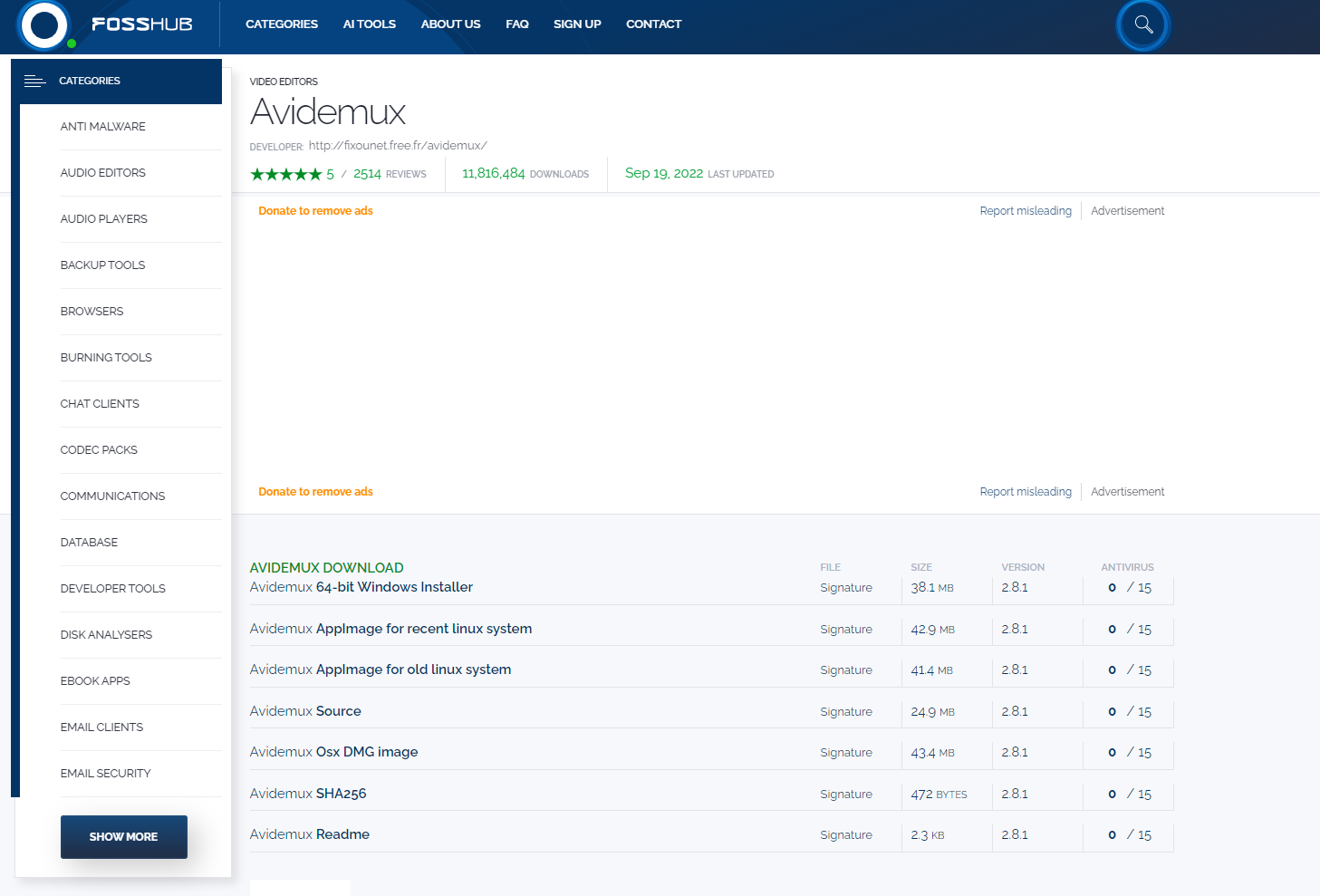The height and width of the screenshot is (896, 1320).
Task: Download AppImage for old linux system
Action: pyautogui.click(x=381, y=670)
